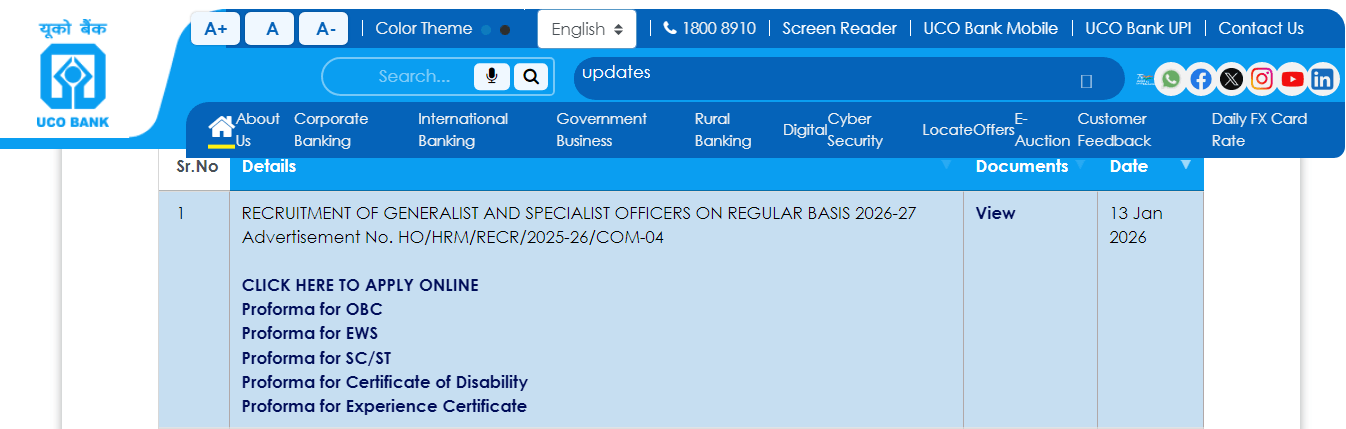Click the small anniversary emblem beside WhatsApp

(x=1145, y=78)
